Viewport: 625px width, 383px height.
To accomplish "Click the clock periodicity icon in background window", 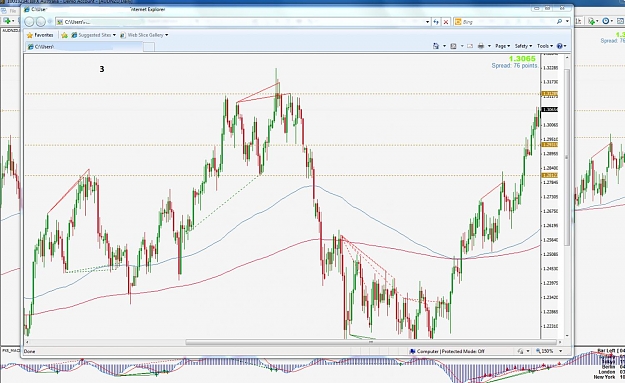I will coord(606,21).
